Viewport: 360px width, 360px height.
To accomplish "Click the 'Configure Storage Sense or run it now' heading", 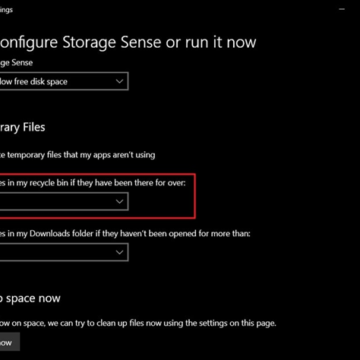I will [128, 42].
